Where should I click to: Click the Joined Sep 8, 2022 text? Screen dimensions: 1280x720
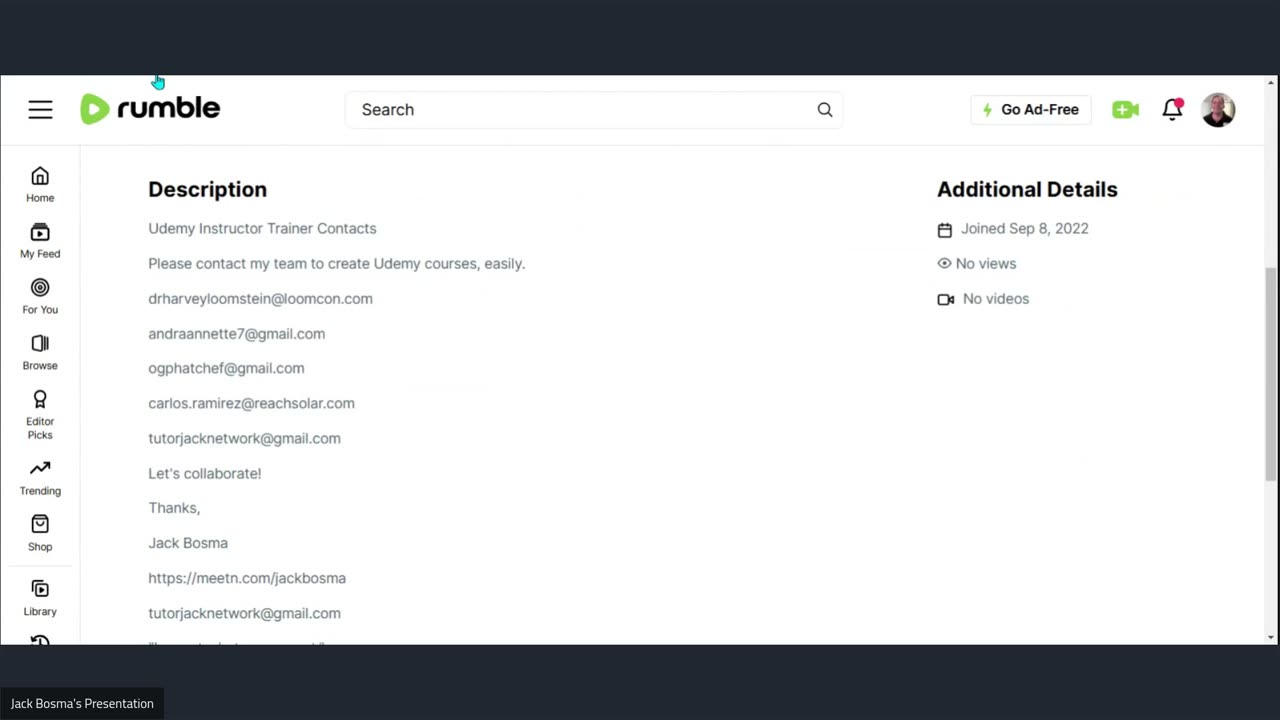(1024, 228)
